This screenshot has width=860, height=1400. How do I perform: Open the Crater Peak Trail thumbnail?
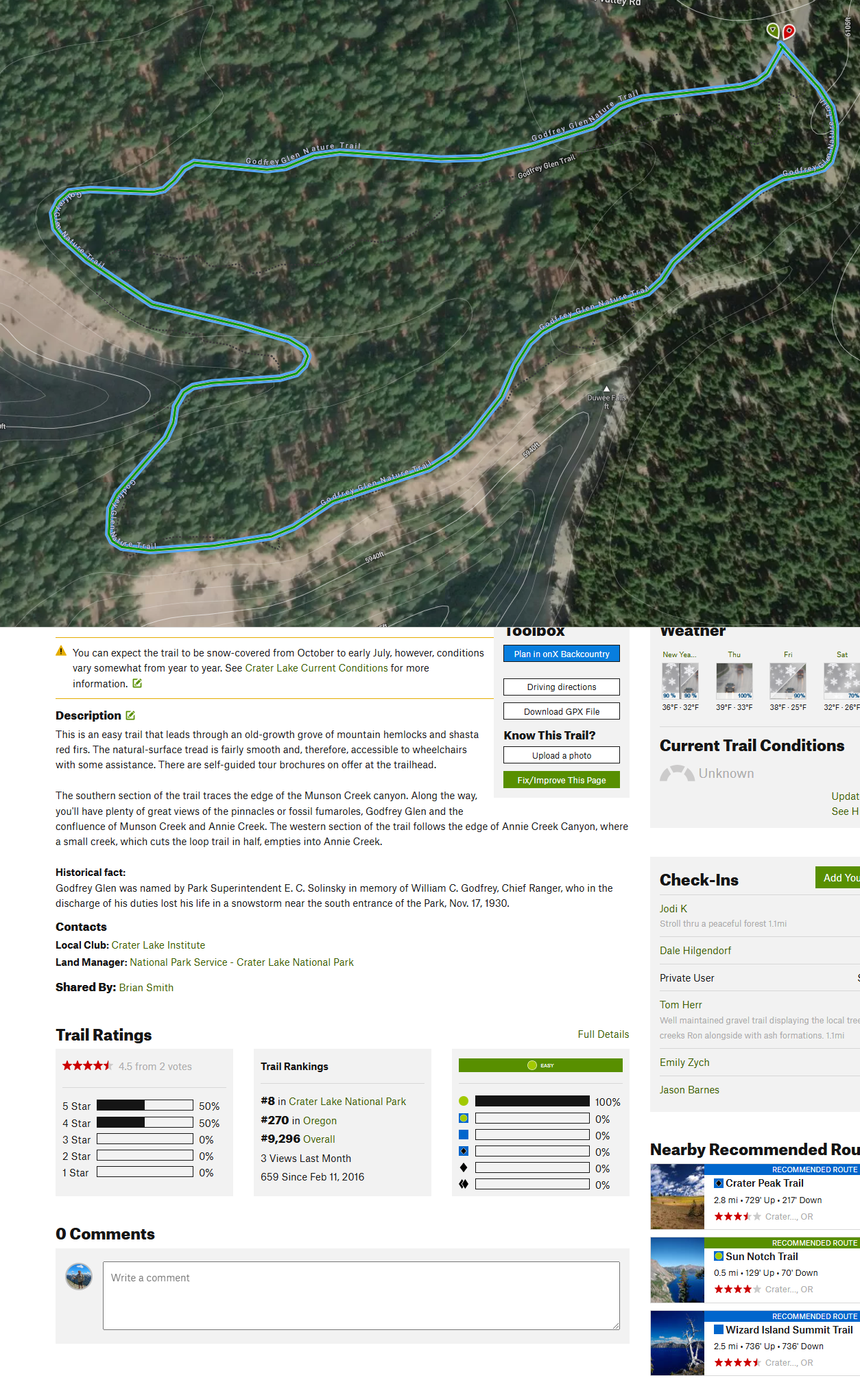click(x=678, y=1197)
